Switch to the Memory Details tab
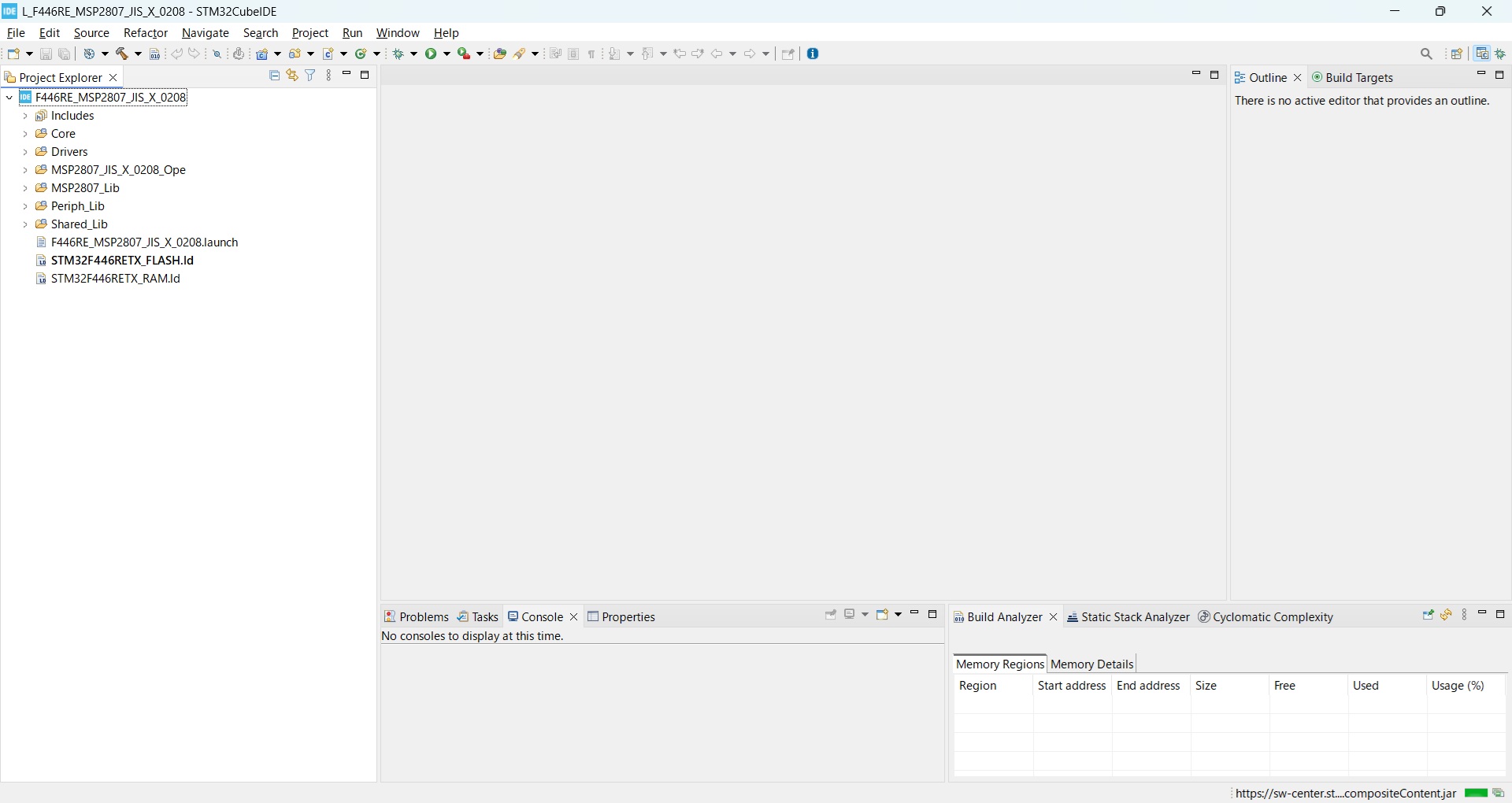The image size is (1512, 803). [1092, 664]
